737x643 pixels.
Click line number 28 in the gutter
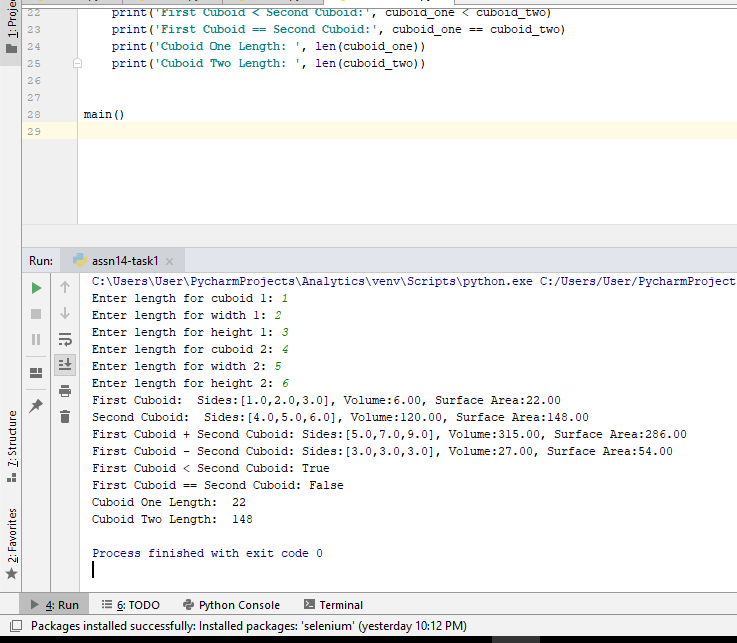[x=34, y=114]
